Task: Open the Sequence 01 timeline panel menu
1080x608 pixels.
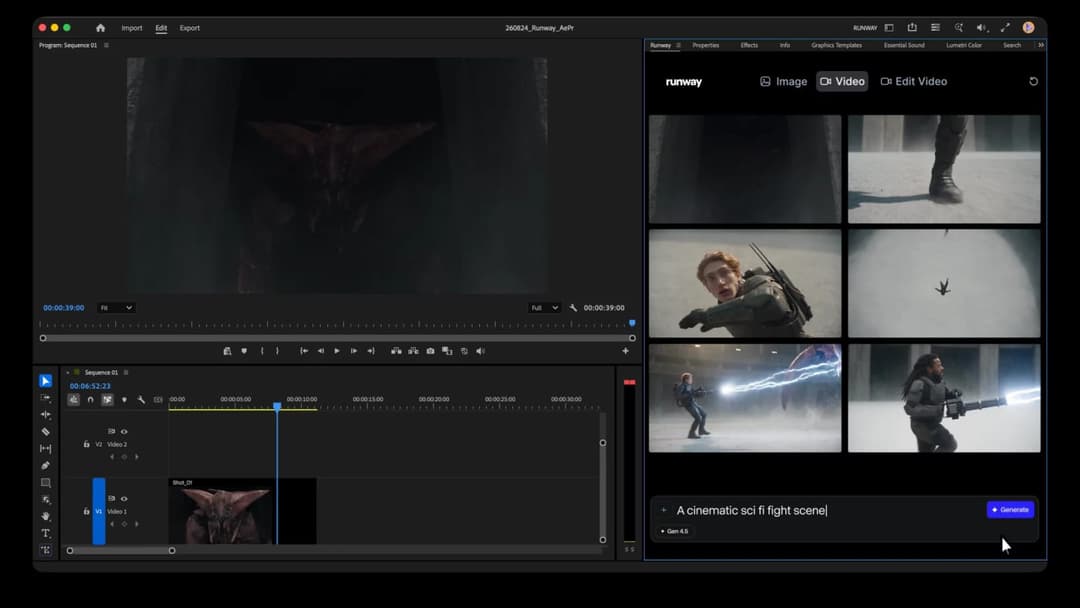Action: click(x=126, y=373)
